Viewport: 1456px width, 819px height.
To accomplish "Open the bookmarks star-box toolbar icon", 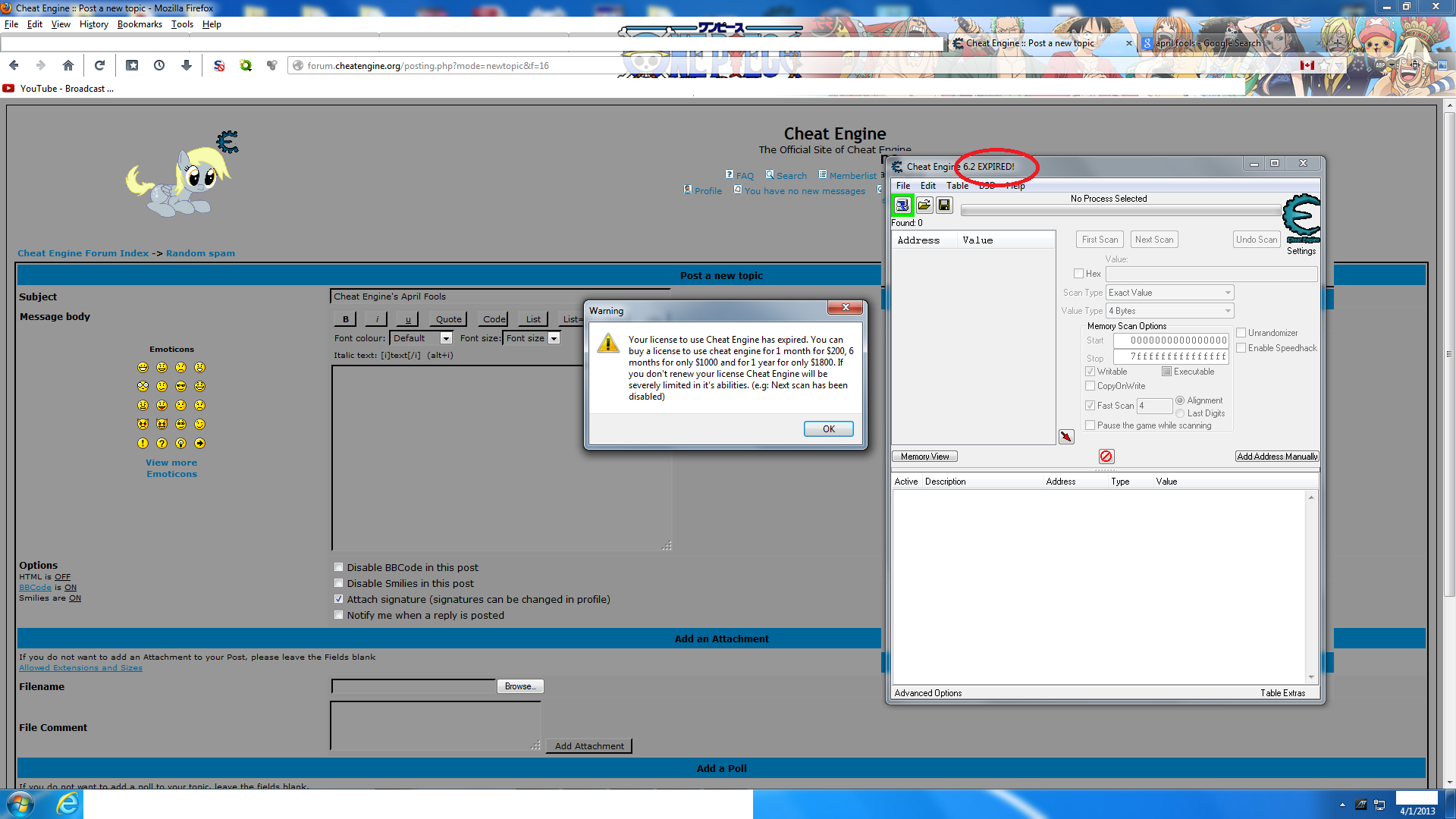I will (132, 66).
